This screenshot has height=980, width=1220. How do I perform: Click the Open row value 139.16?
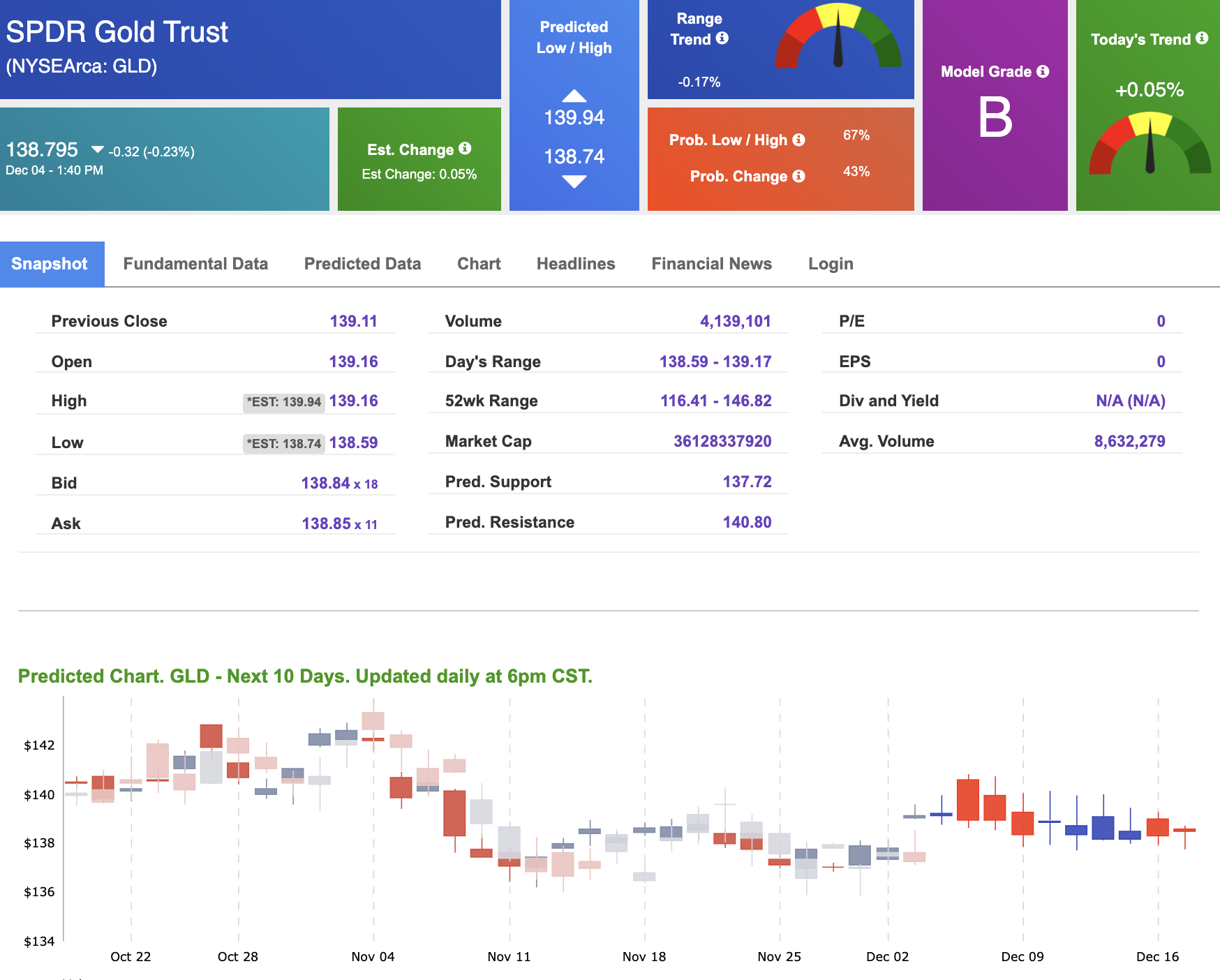click(x=354, y=362)
